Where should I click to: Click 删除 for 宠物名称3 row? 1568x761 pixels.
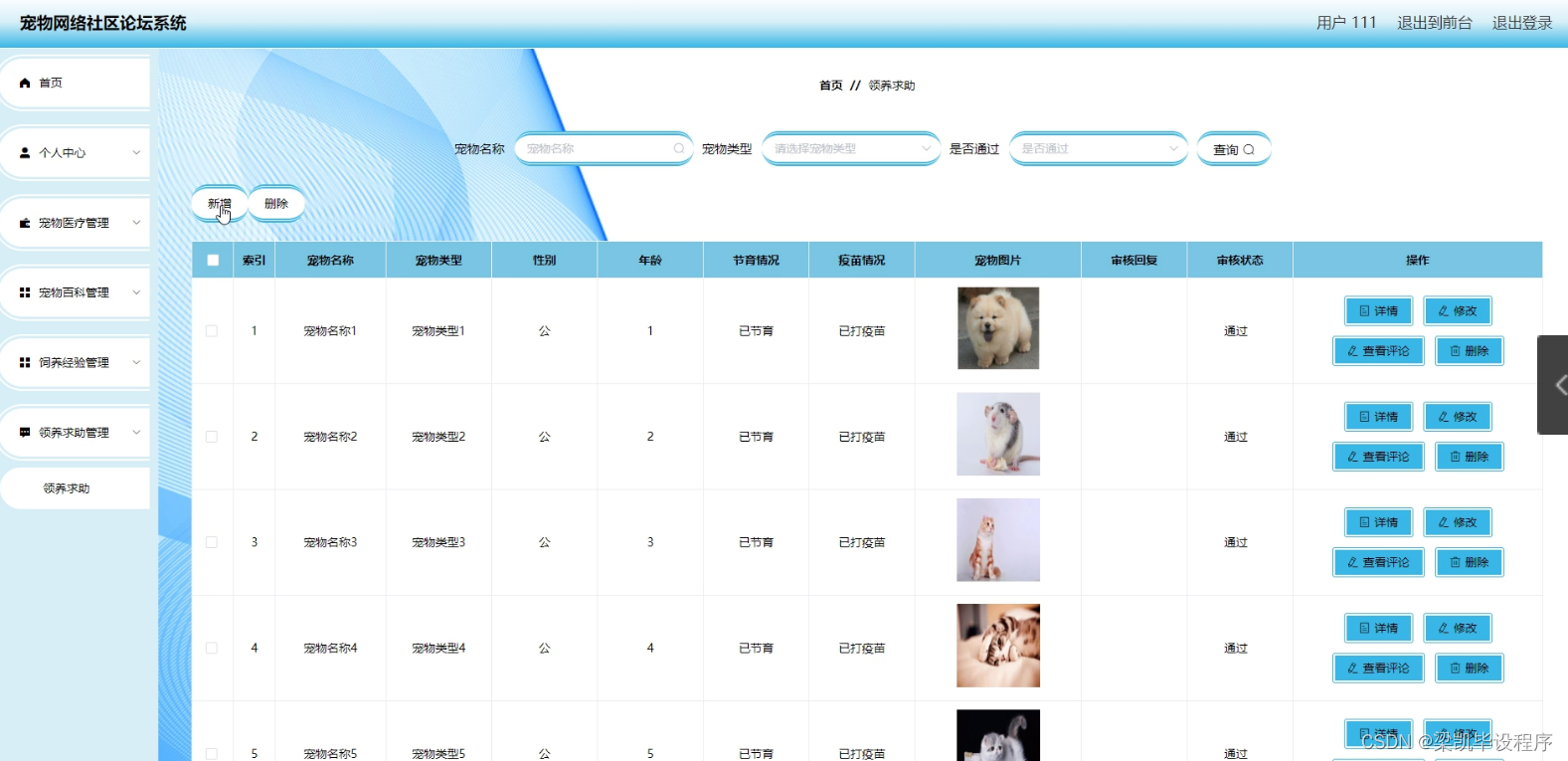1470,562
